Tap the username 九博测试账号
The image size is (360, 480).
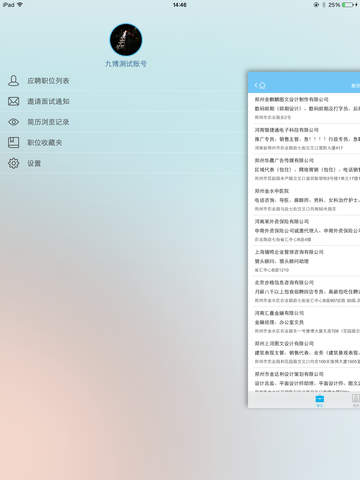click(x=126, y=64)
